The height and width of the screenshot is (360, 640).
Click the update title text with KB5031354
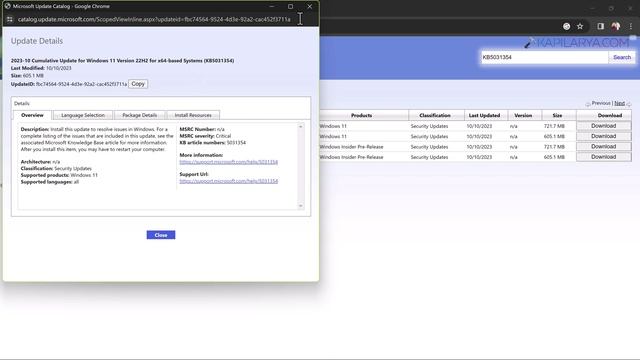(122, 60)
